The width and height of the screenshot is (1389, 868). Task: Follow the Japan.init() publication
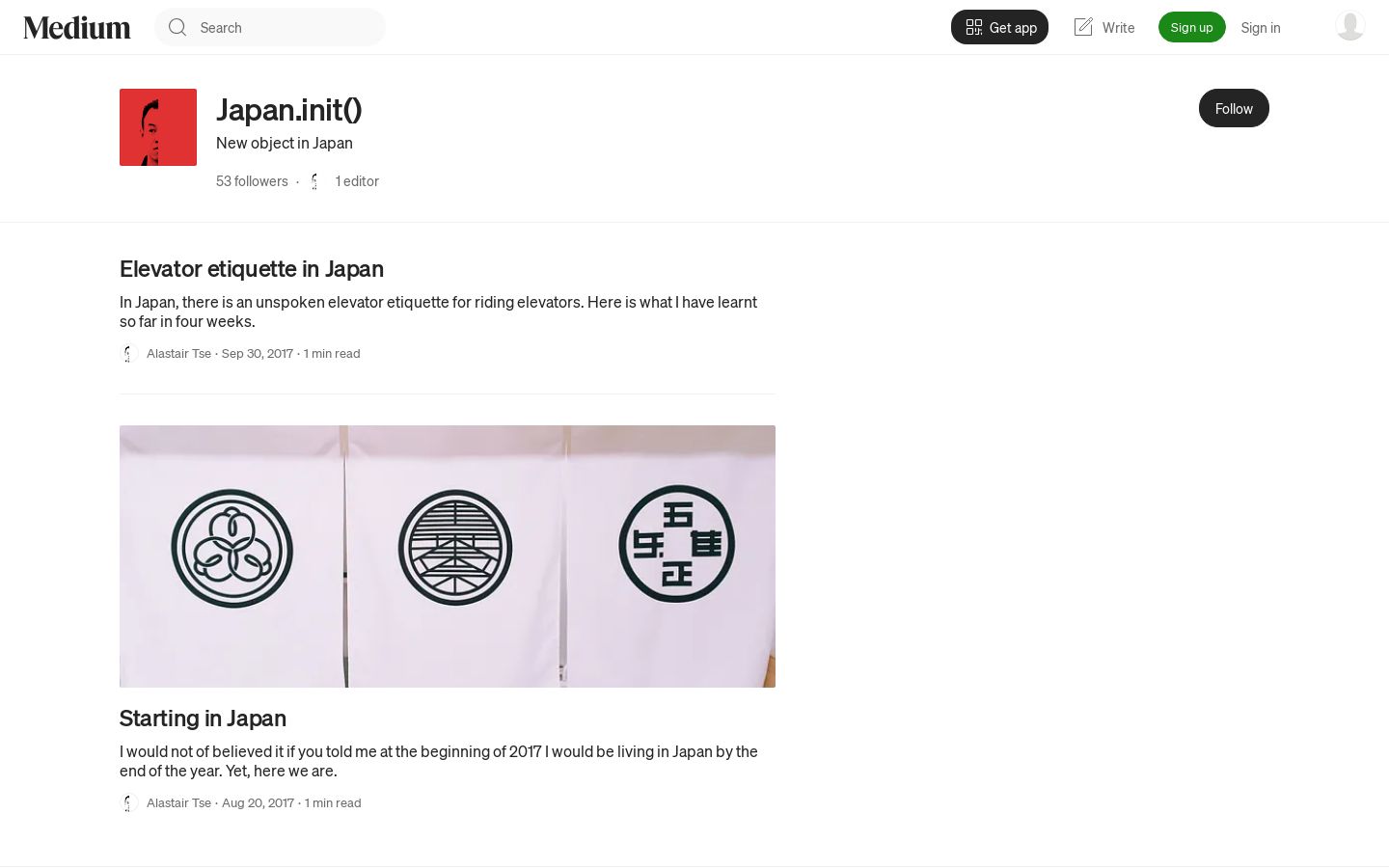point(1234,108)
